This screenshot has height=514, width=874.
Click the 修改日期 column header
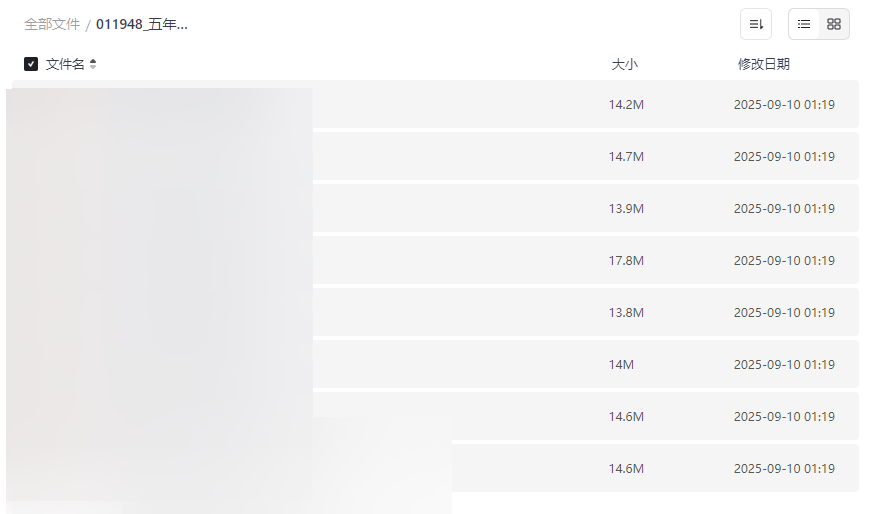pyautogui.click(x=763, y=64)
